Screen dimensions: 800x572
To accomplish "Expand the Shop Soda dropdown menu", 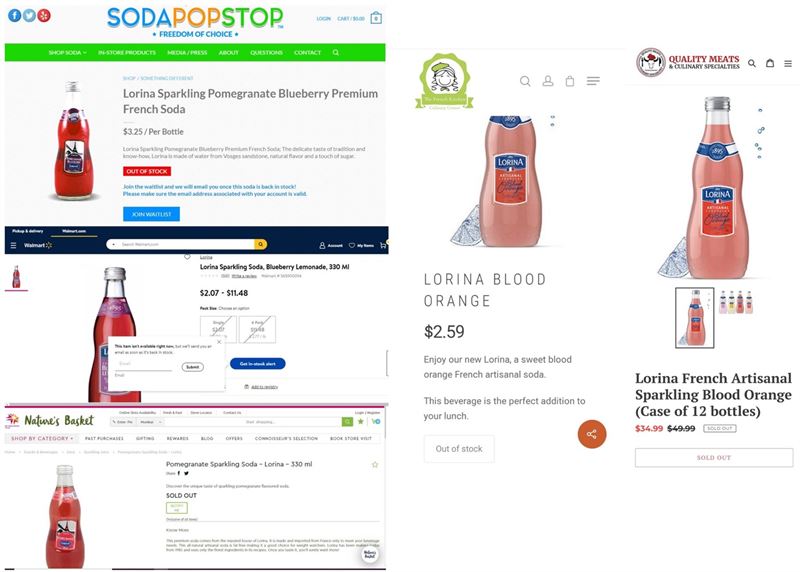I will click(67, 53).
